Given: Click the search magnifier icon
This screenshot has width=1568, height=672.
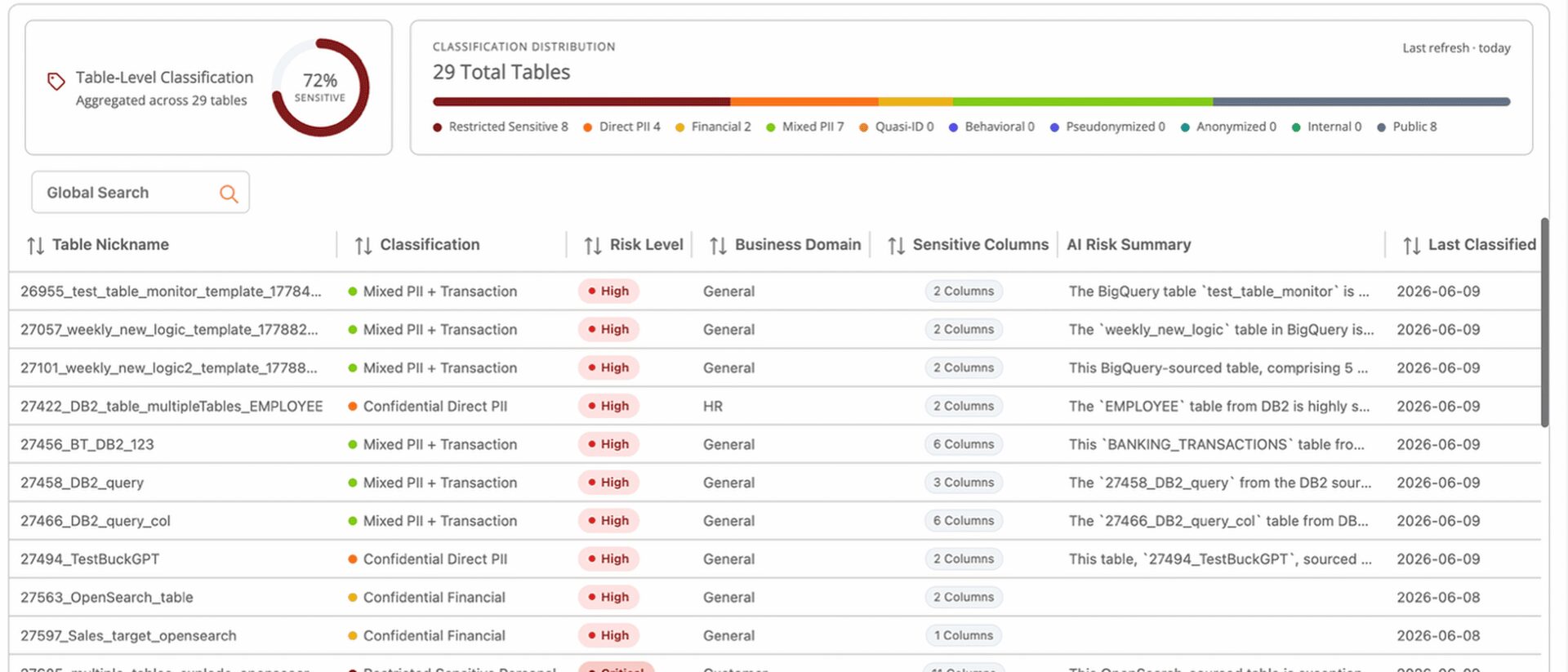Looking at the screenshot, I should [229, 194].
